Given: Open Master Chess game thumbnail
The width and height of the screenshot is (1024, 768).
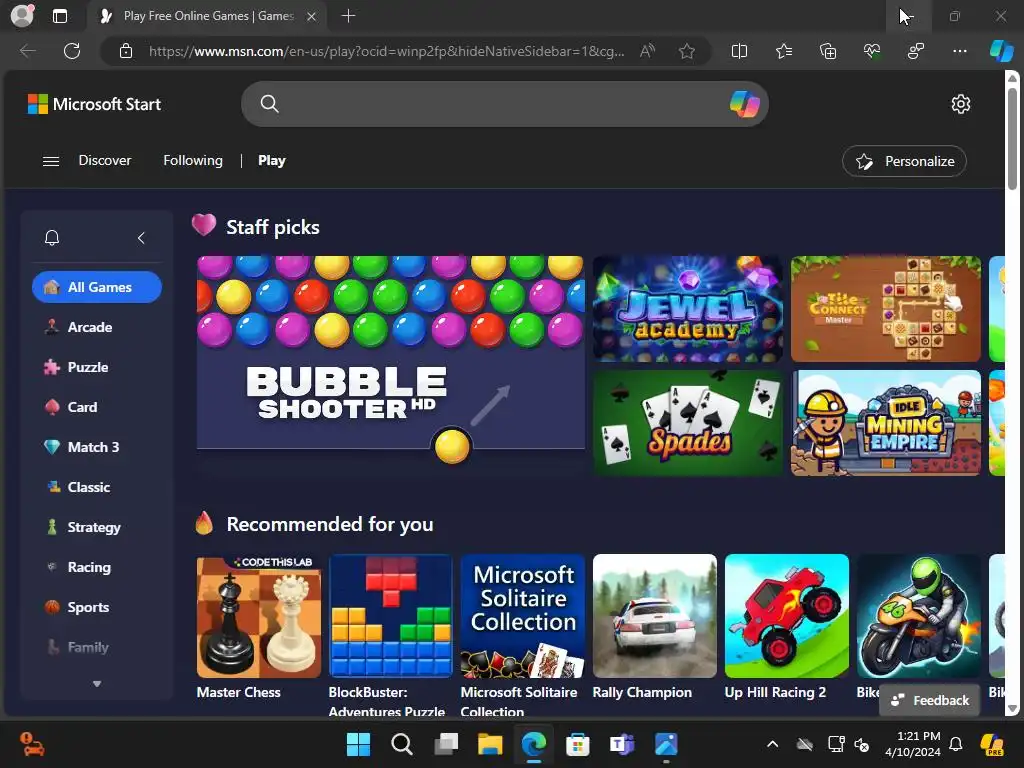Looking at the screenshot, I should click(x=259, y=616).
